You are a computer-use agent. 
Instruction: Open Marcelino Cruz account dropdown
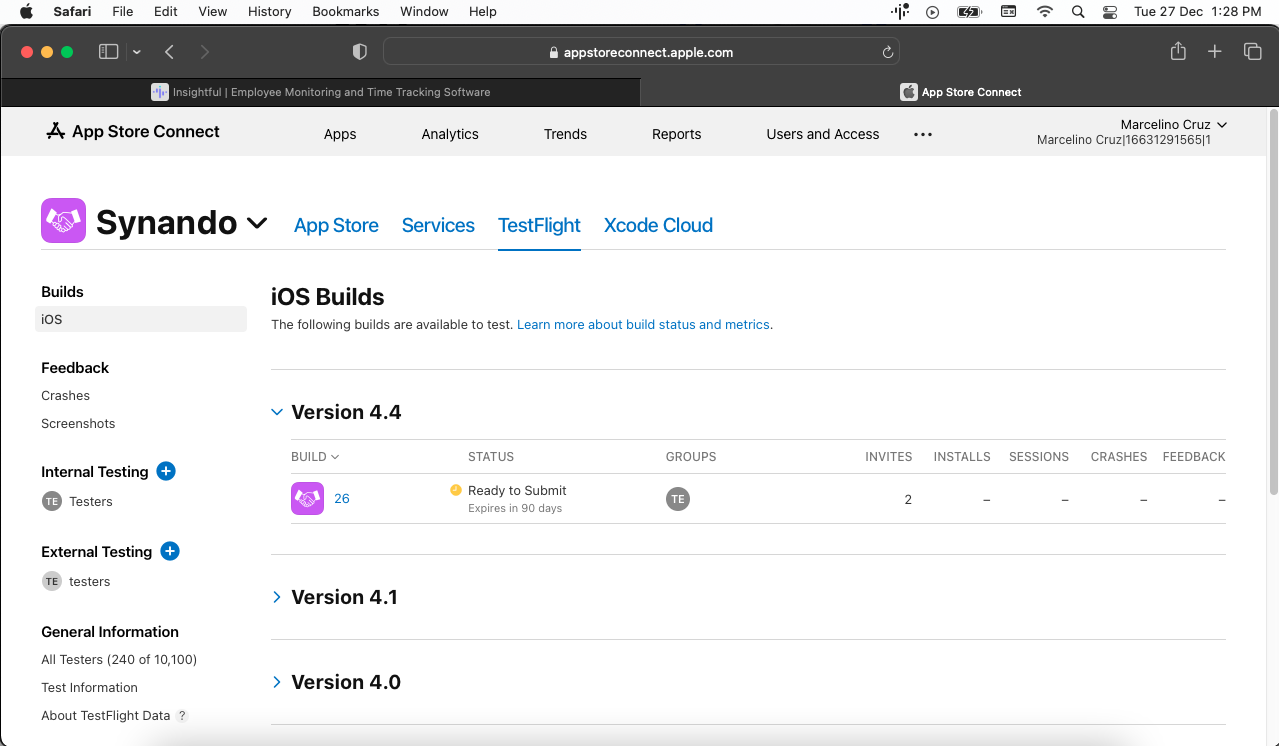pyautogui.click(x=1174, y=124)
